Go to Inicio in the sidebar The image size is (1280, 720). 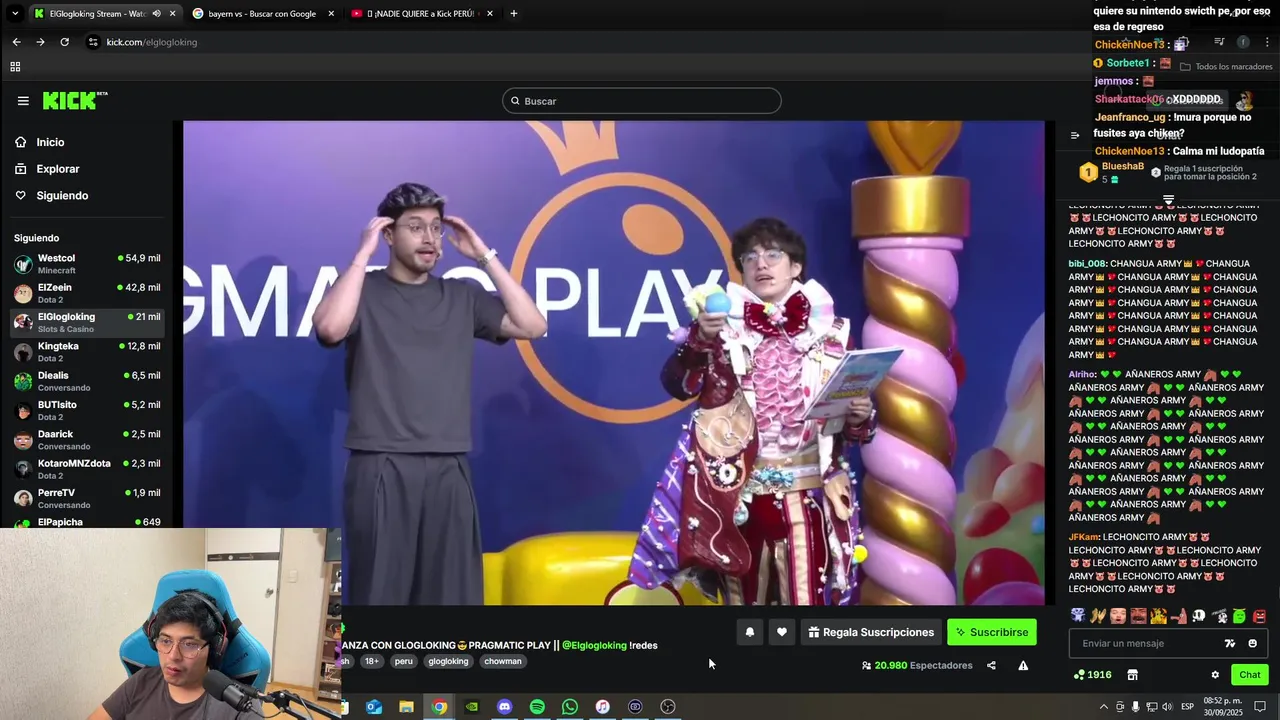pos(50,142)
